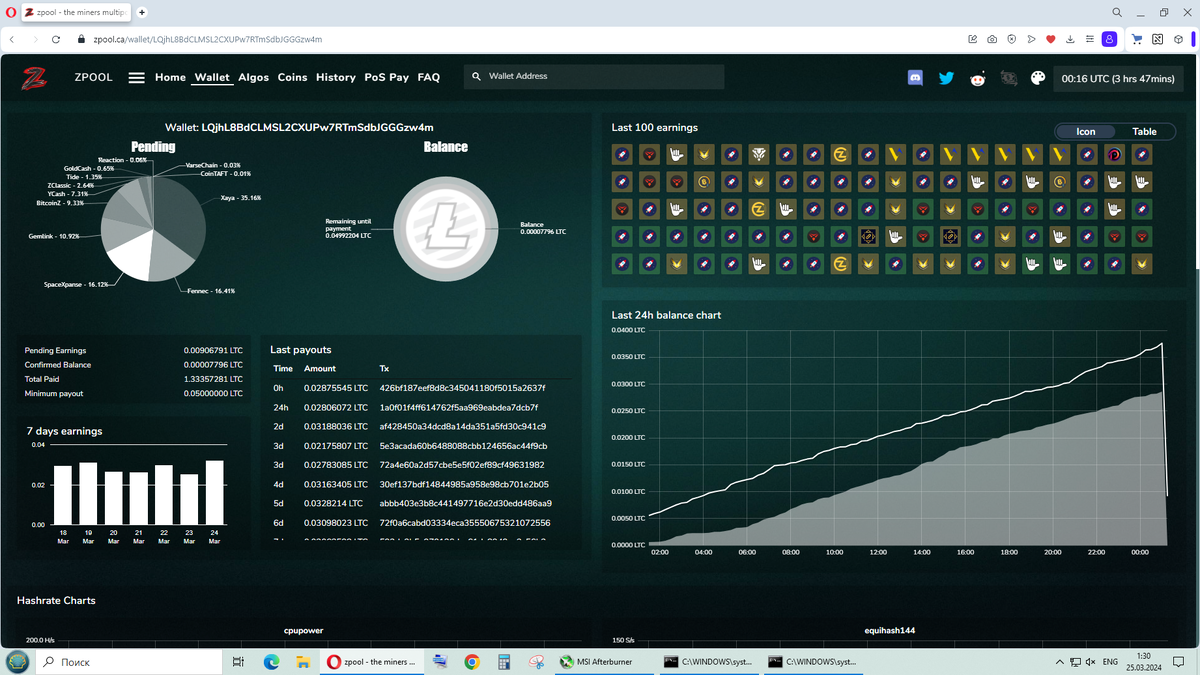Click the 19 Mar earnings bar
The image size is (1200, 675).
point(88,494)
